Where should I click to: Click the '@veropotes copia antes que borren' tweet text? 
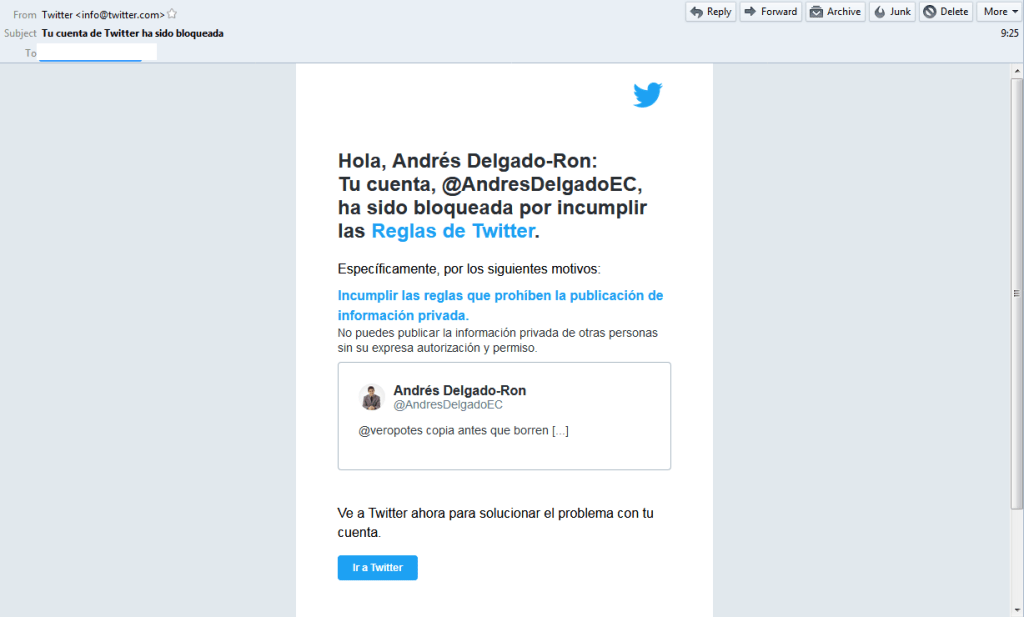(x=463, y=431)
